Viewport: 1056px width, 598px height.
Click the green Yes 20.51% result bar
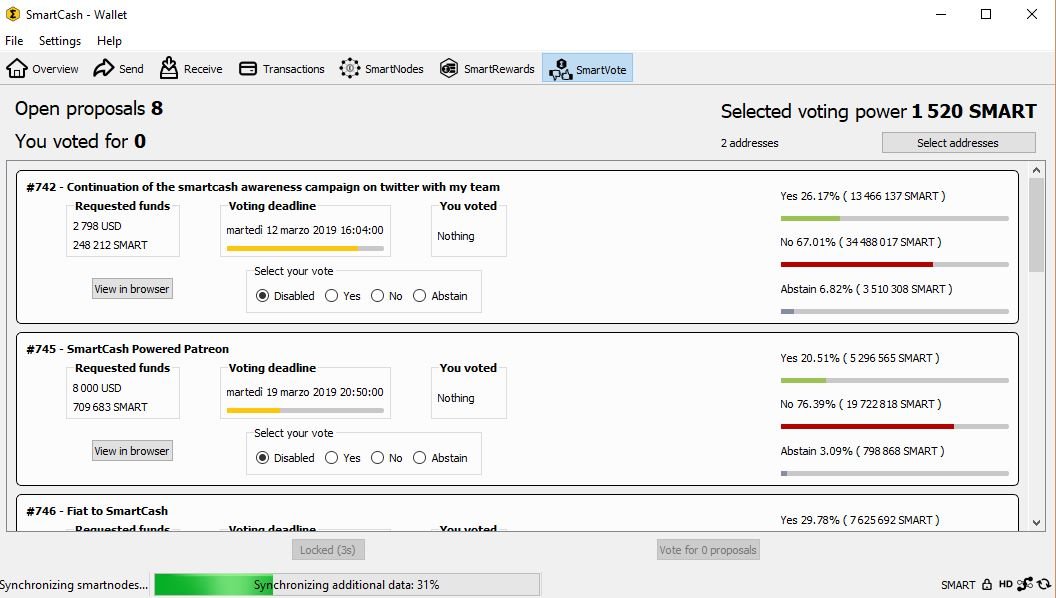click(x=894, y=381)
